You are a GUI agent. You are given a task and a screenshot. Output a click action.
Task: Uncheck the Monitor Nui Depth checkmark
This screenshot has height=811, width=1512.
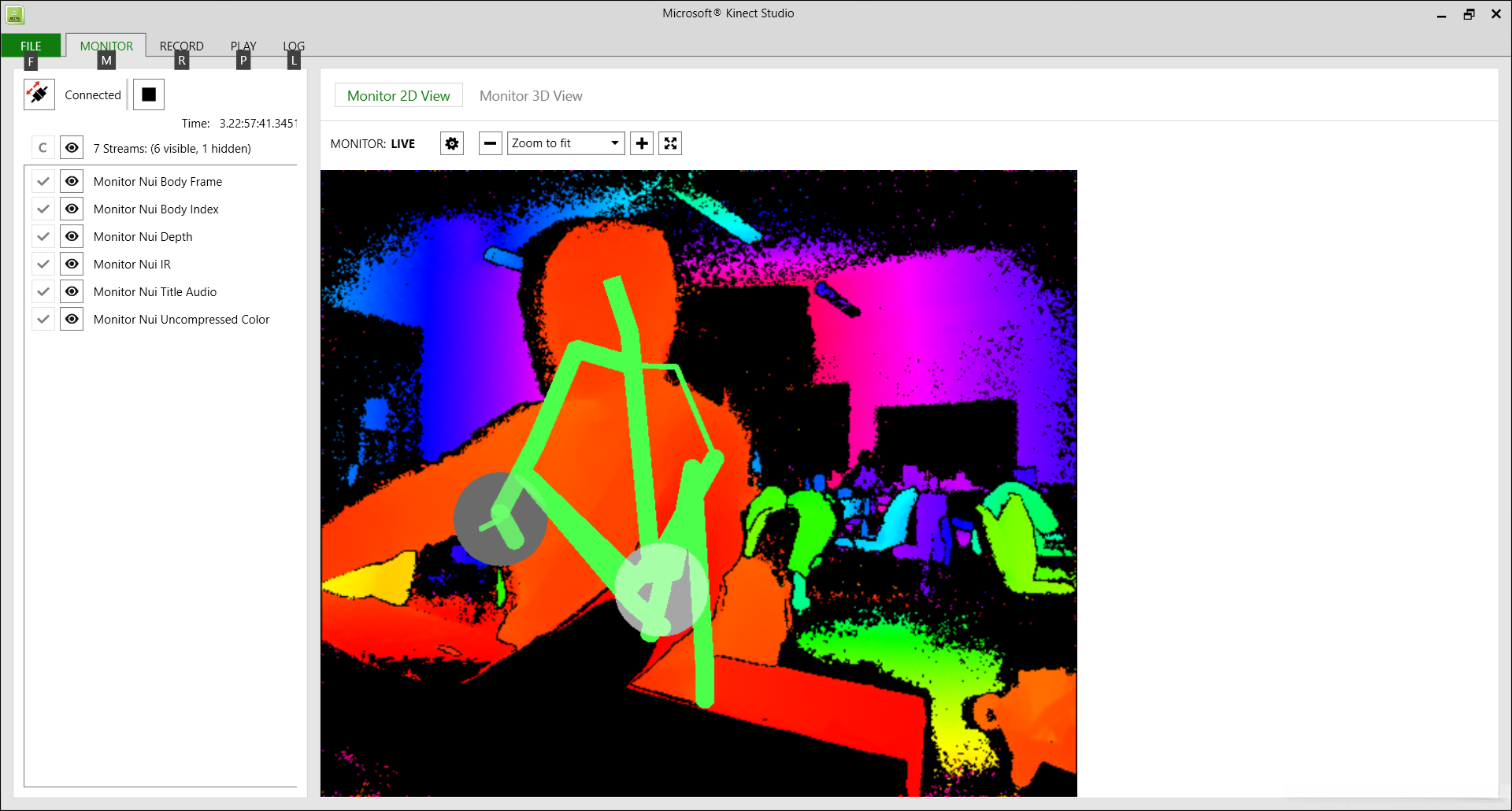(x=43, y=236)
